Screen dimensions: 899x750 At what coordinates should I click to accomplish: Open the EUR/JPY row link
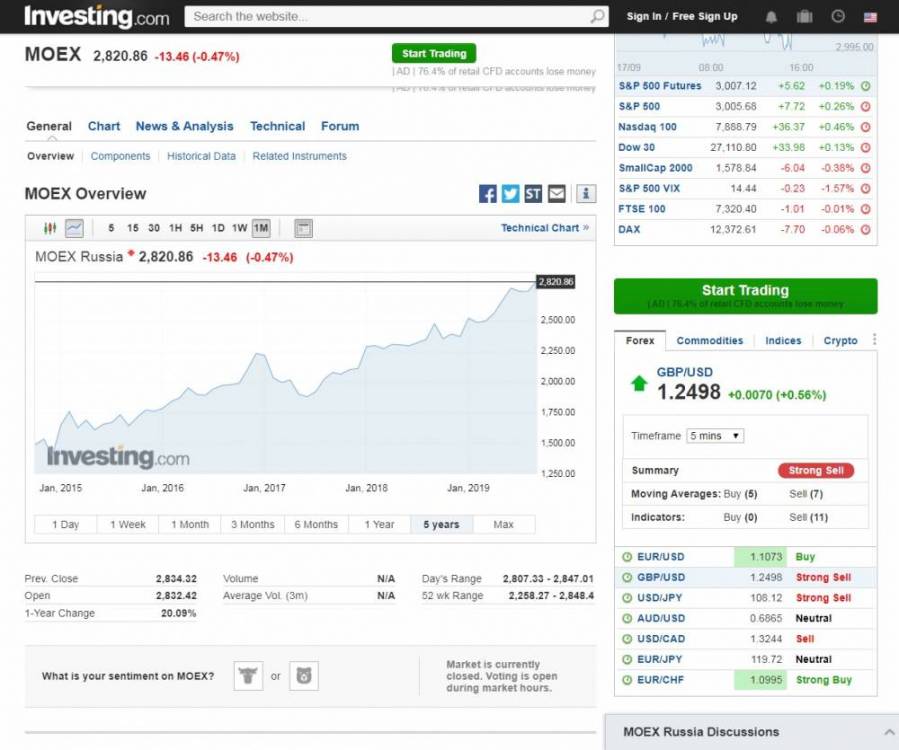pyautogui.click(x=659, y=659)
